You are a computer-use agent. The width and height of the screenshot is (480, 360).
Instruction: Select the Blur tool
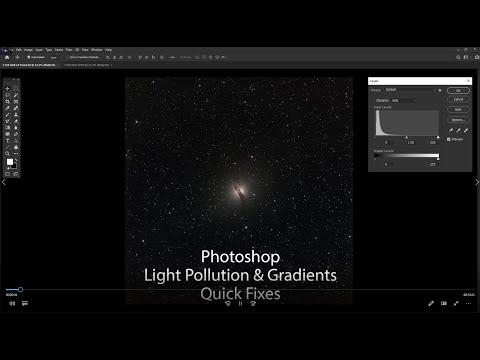(x=16, y=128)
